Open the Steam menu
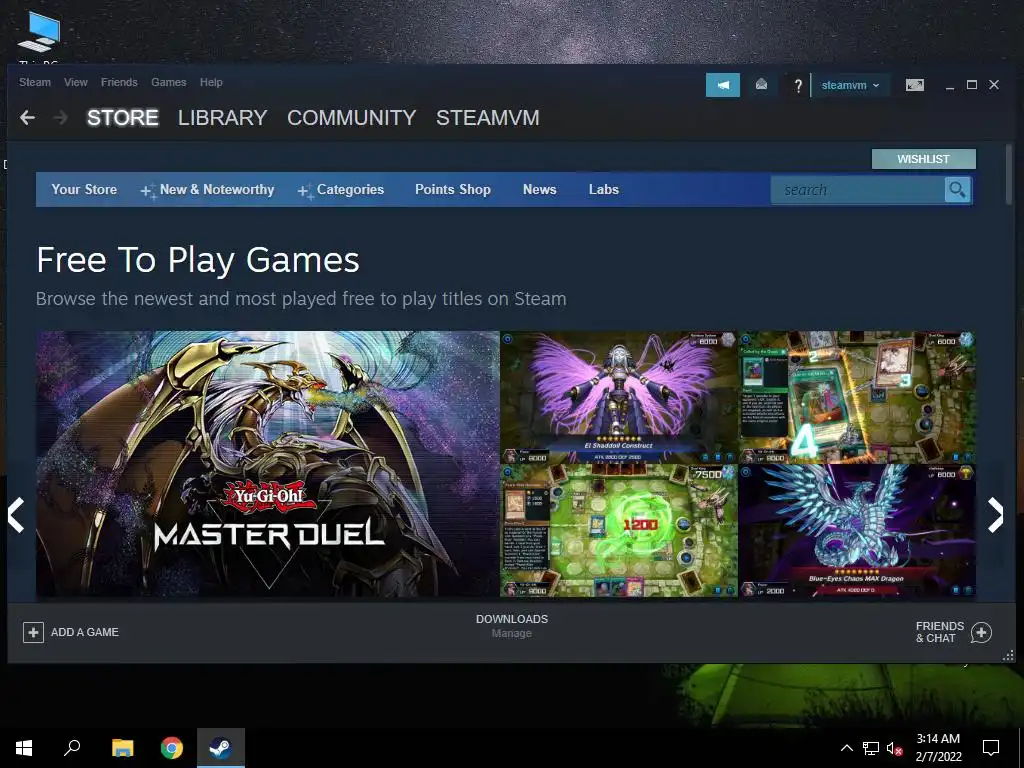1024x768 pixels. [35, 82]
